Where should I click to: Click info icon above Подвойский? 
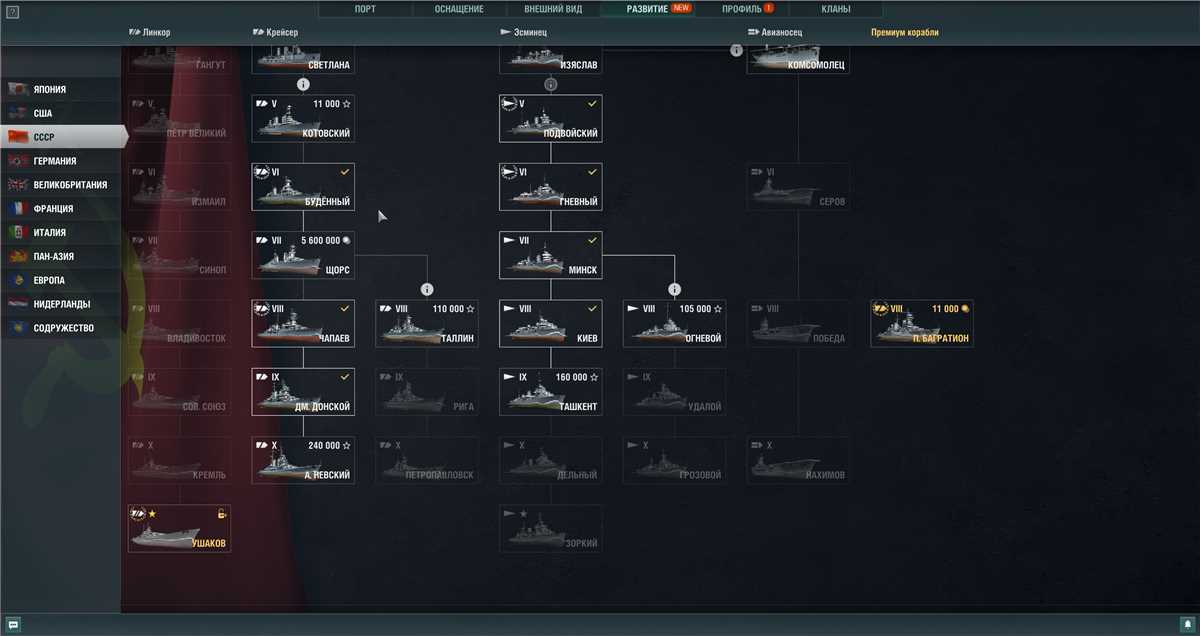pos(550,85)
